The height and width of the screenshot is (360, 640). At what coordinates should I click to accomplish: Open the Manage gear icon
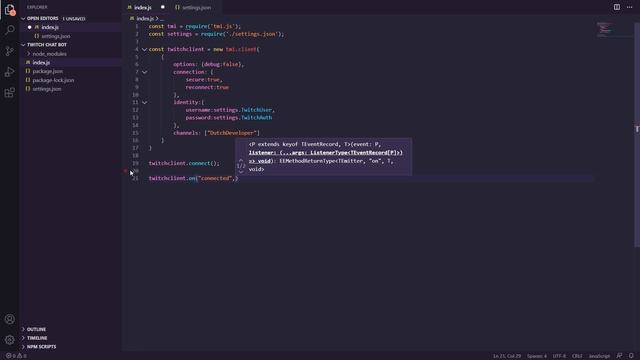click(x=9, y=340)
